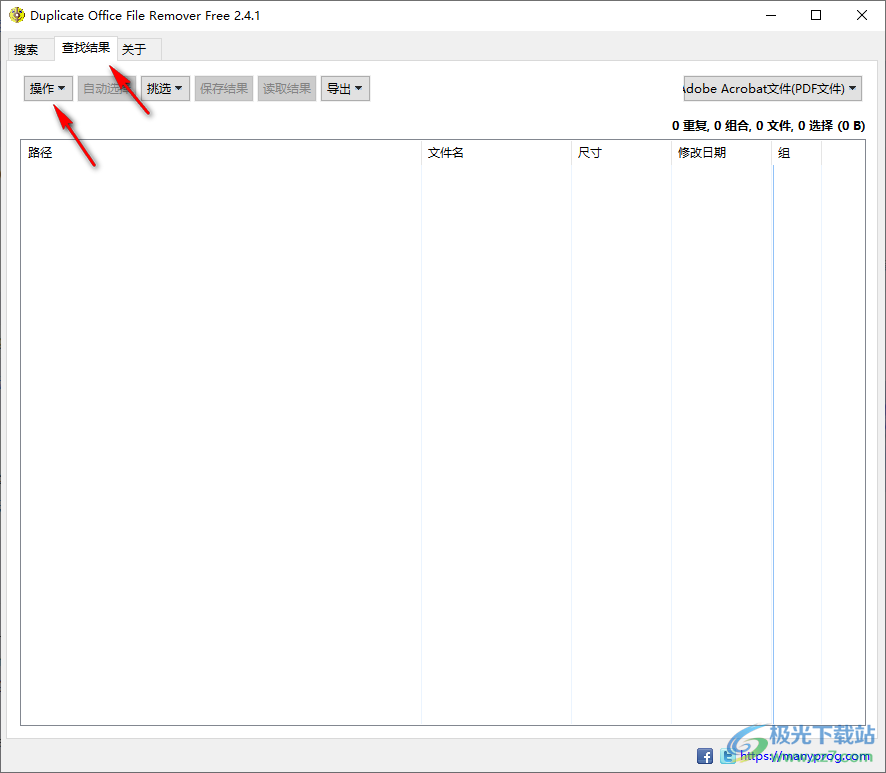Sort results by the 修改日期 column
This screenshot has width=886, height=773.
tap(702, 152)
